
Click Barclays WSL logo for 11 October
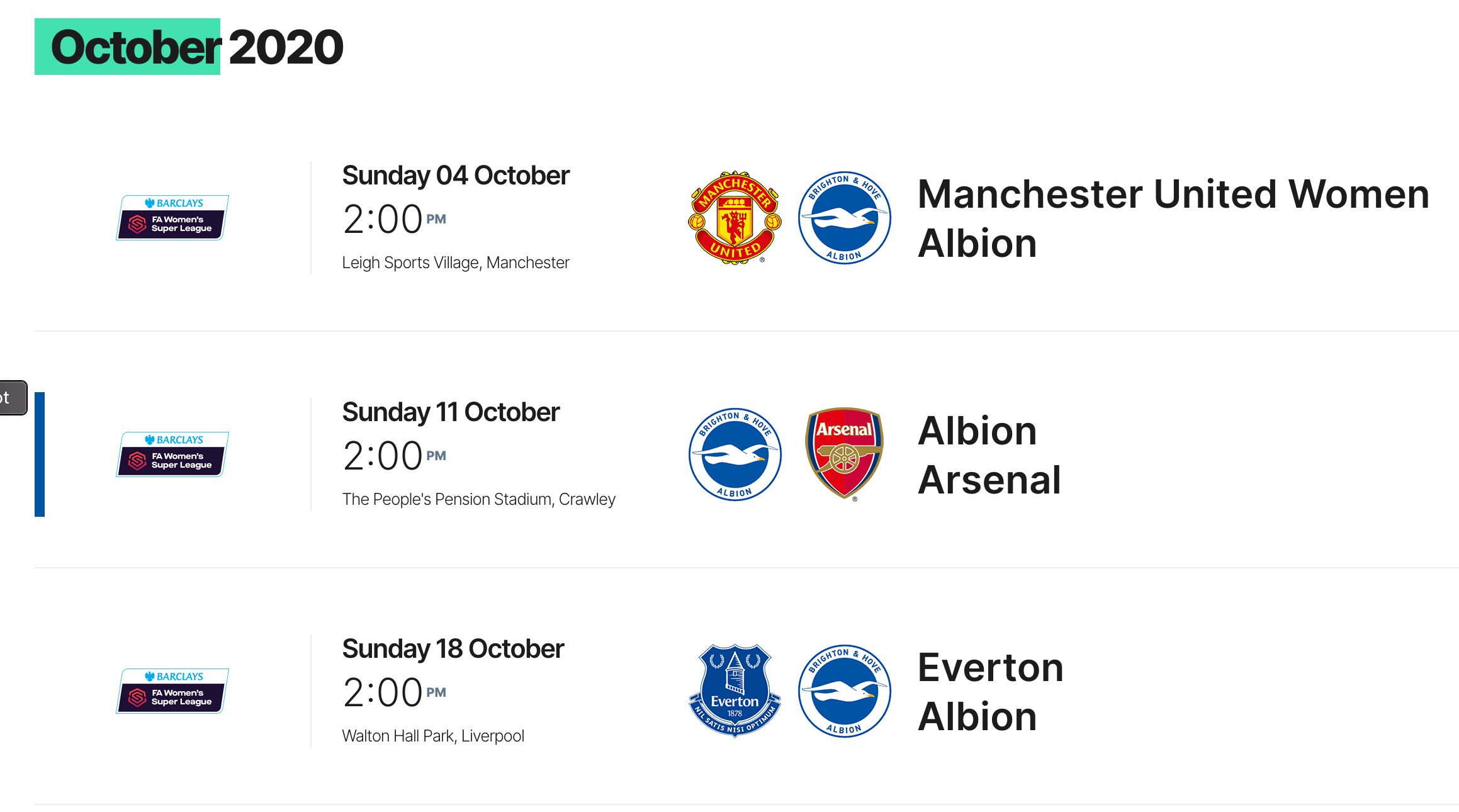(172, 454)
